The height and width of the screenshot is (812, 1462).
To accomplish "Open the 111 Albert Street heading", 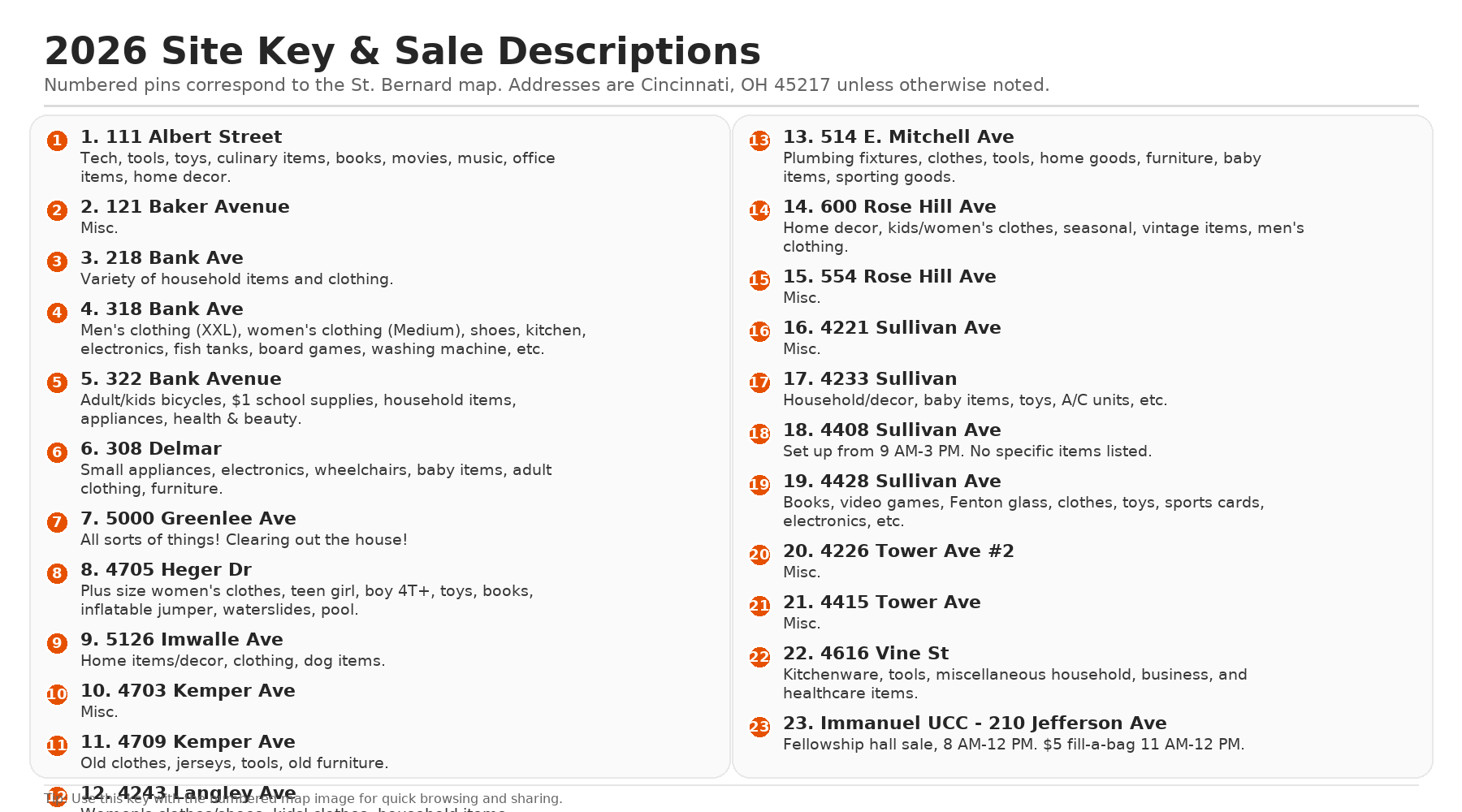I will click(181, 137).
